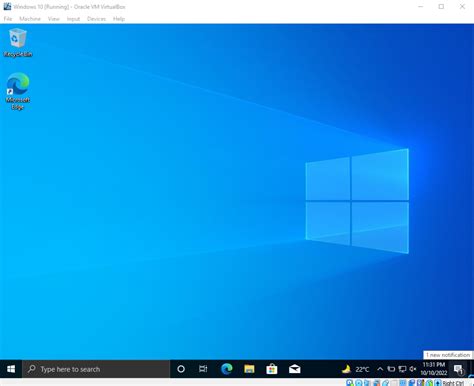Open the volume speaker tray icon
The height and width of the screenshot is (386, 474).
(x=413, y=369)
